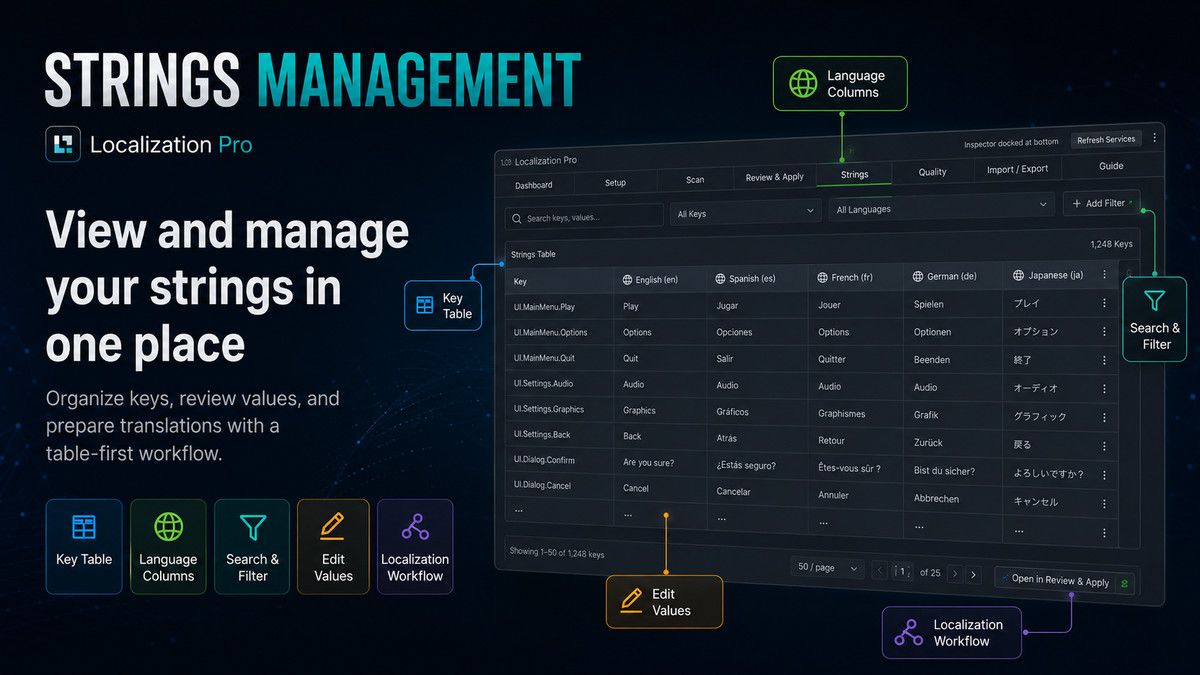The width and height of the screenshot is (1200, 675).
Task: Expand the All Keys dropdown
Action: (744, 213)
